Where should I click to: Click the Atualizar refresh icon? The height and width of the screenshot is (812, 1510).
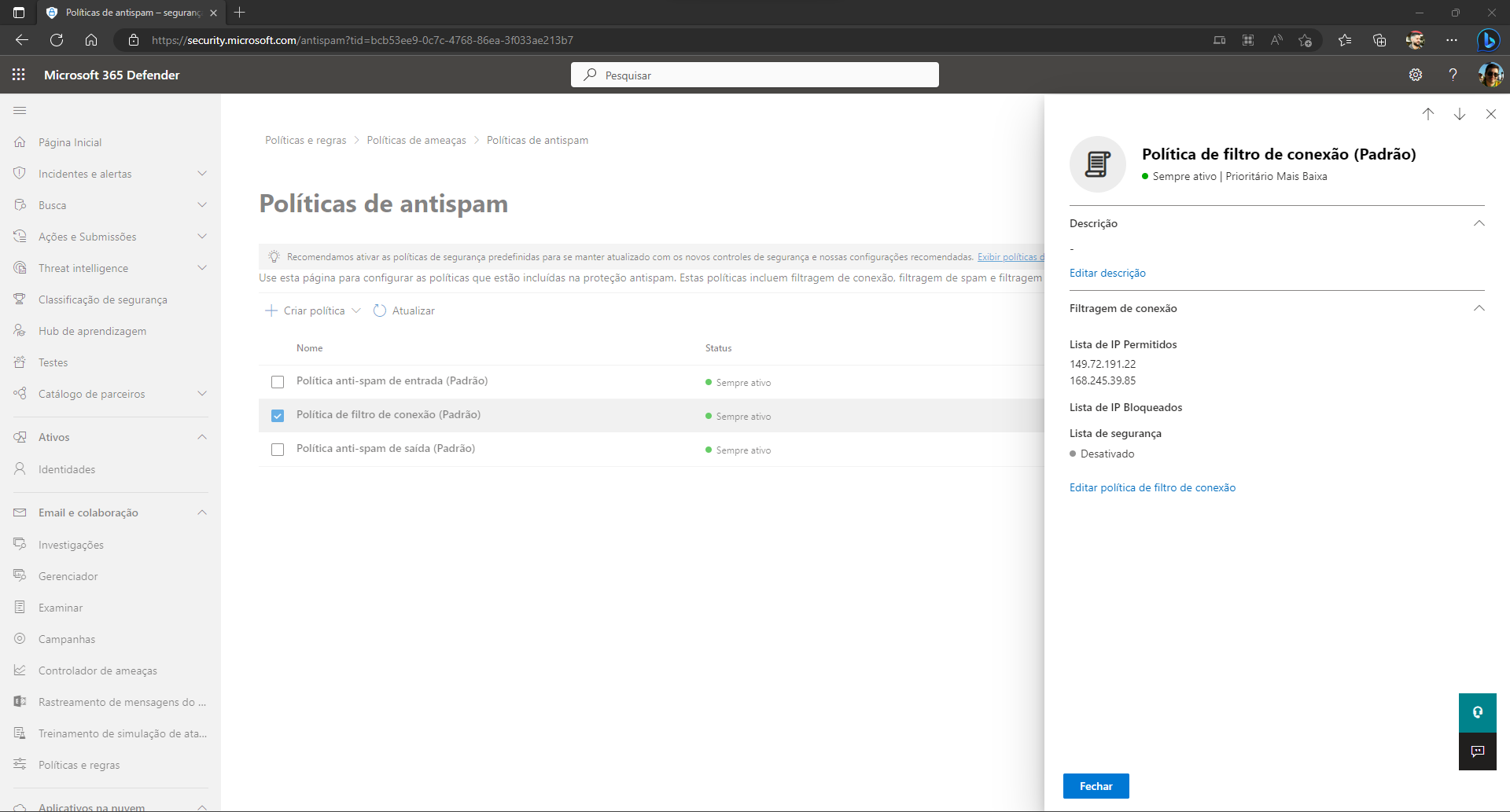(x=380, y=310)
